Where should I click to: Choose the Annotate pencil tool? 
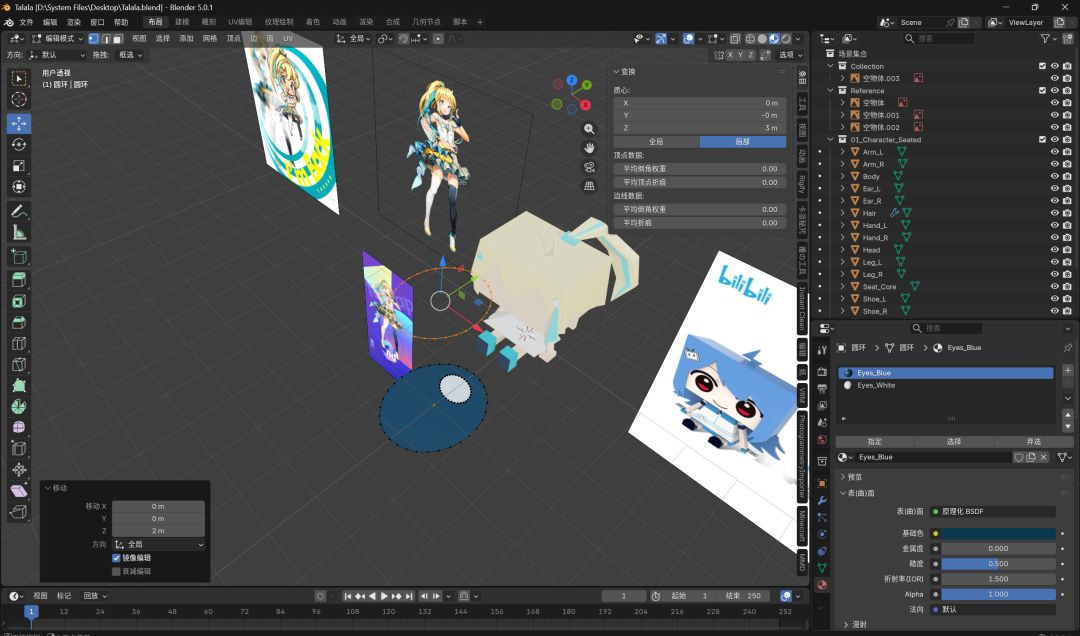click(x=19, y=212)
